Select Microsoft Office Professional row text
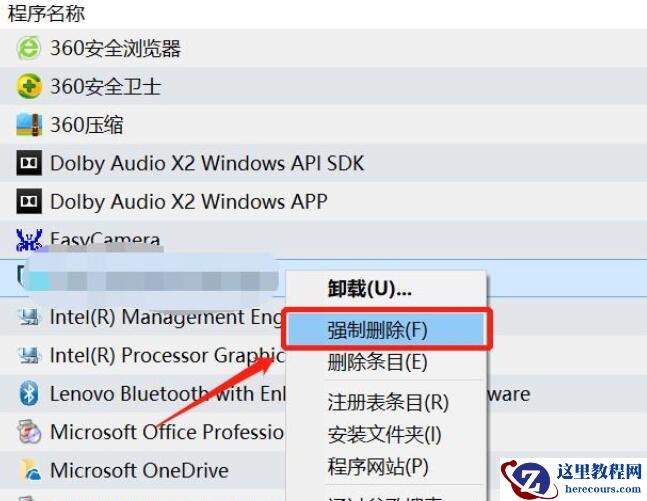647x501 pixels. [168, 432]
